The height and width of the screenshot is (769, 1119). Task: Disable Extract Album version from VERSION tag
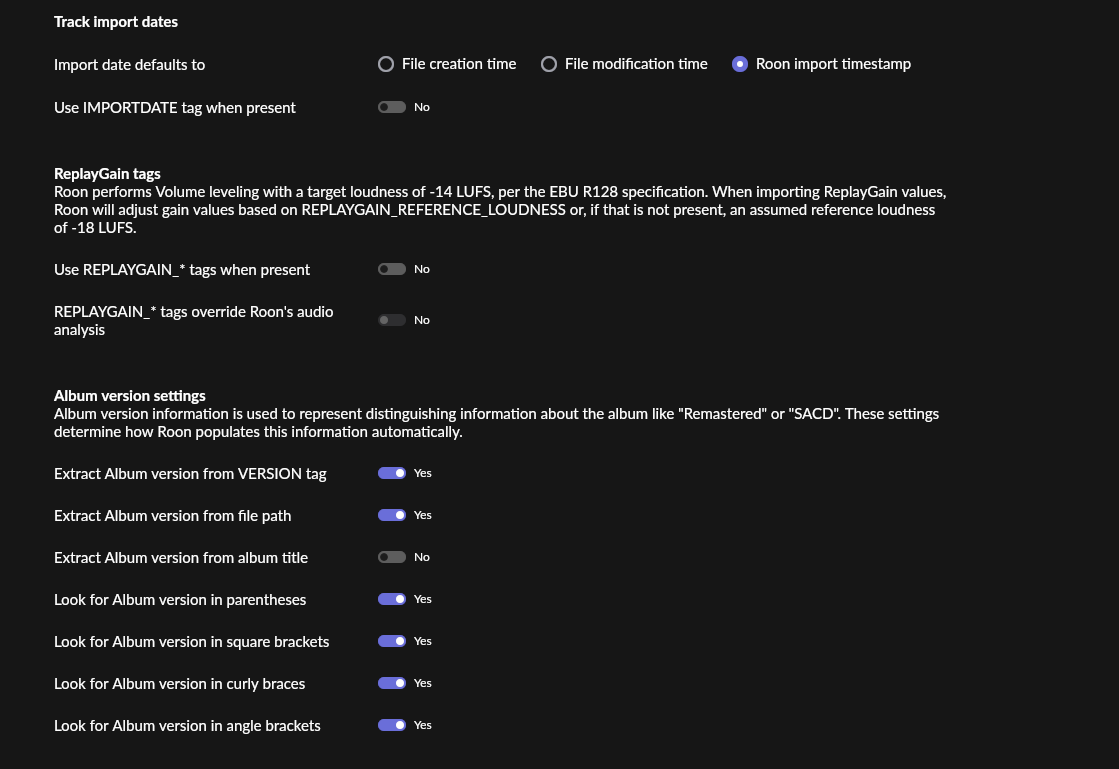tap(392, 473)
